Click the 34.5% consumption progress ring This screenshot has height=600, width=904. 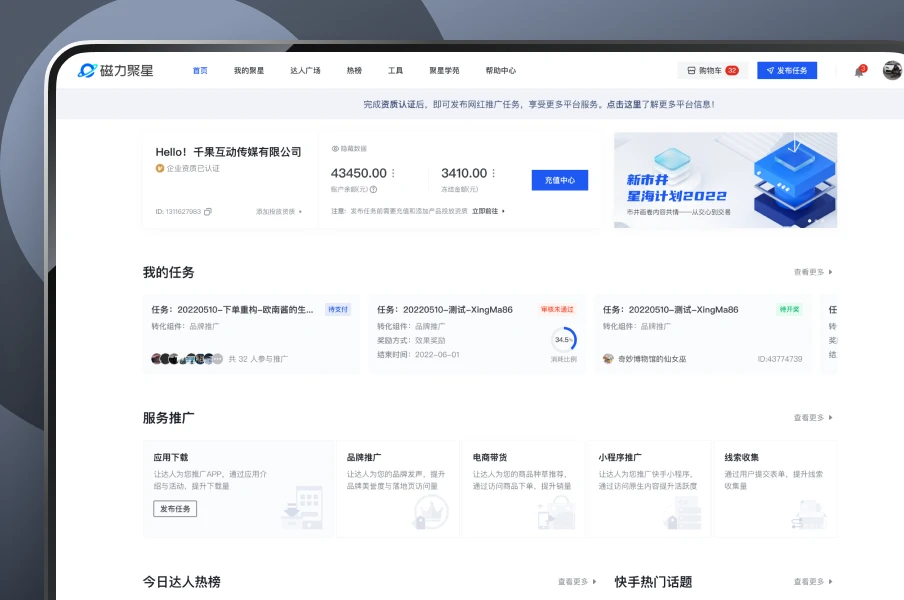point(563,339)
